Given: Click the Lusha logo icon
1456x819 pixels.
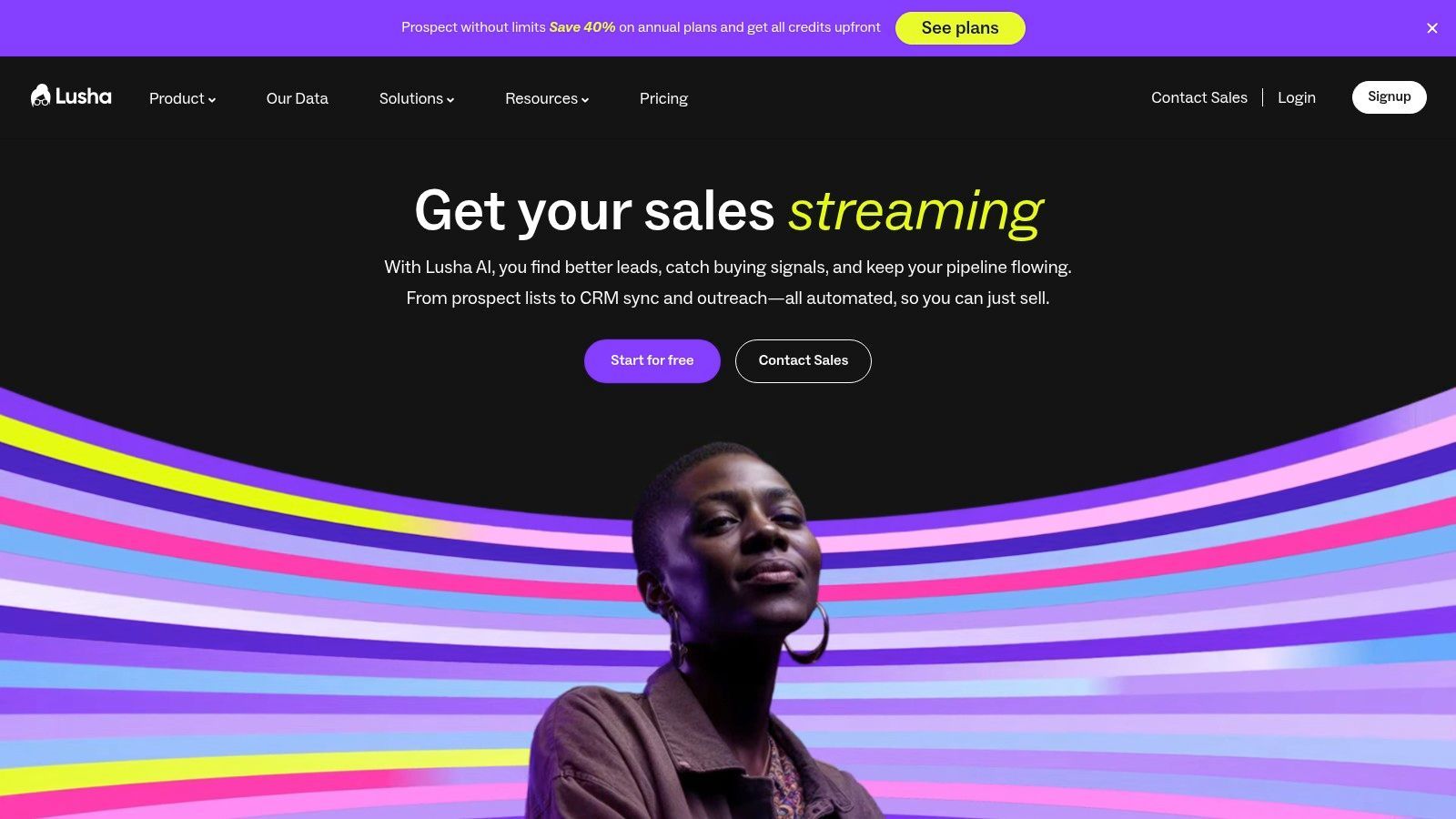Looking at the screenshot, I should (x=41, y=96).
